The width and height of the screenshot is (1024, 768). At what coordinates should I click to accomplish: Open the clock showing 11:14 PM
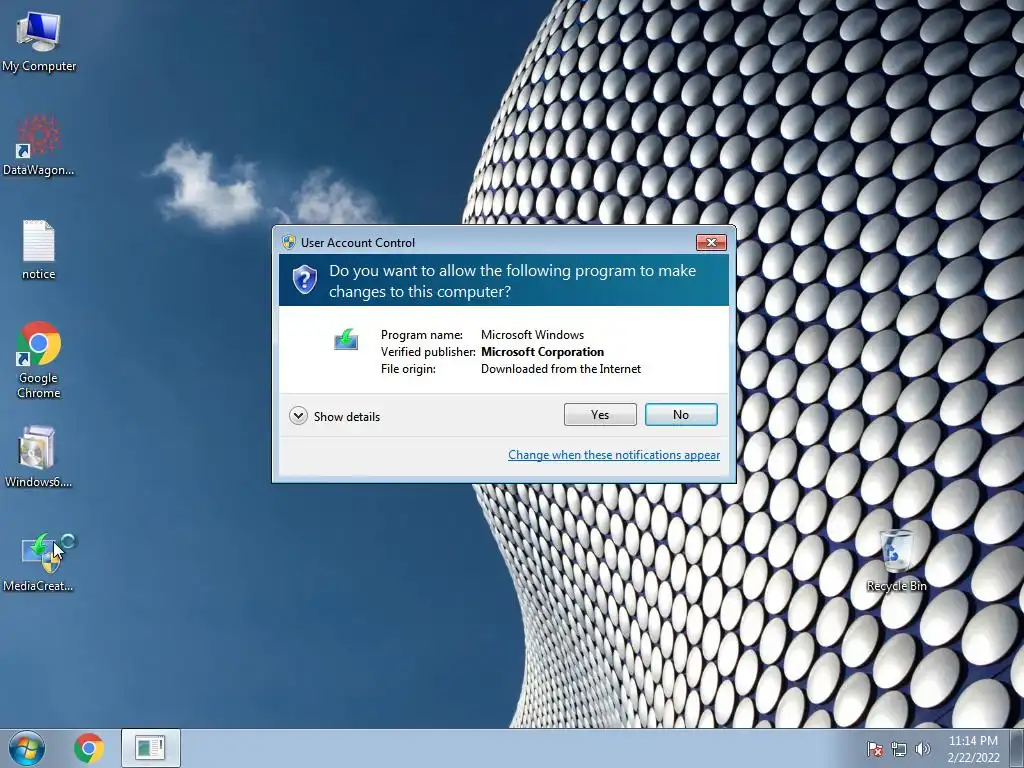click(973, 749)
